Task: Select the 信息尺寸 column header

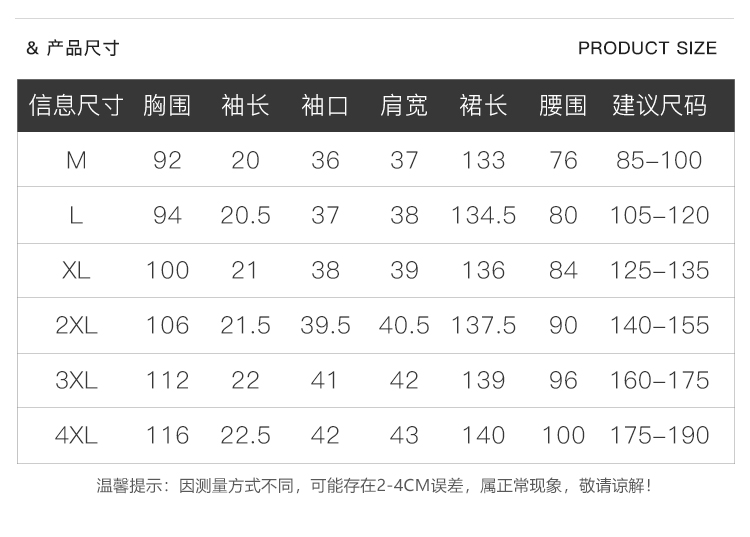Action: [76, 105]
